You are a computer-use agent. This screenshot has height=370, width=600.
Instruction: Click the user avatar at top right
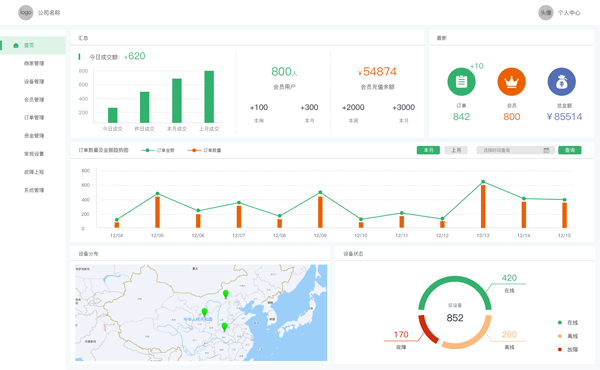click(546, 13)
